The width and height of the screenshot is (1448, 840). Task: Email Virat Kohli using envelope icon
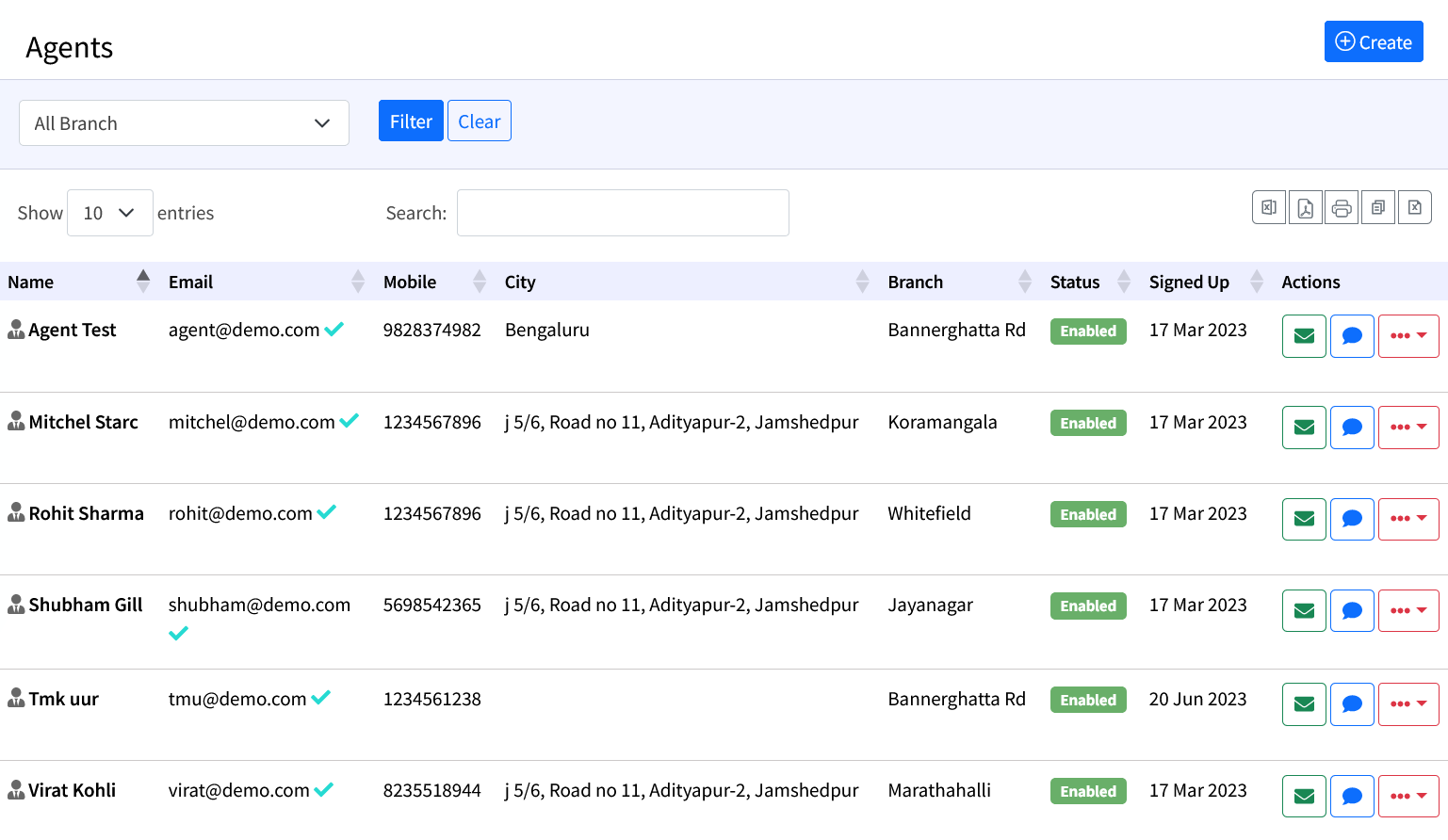(1304, 797)
